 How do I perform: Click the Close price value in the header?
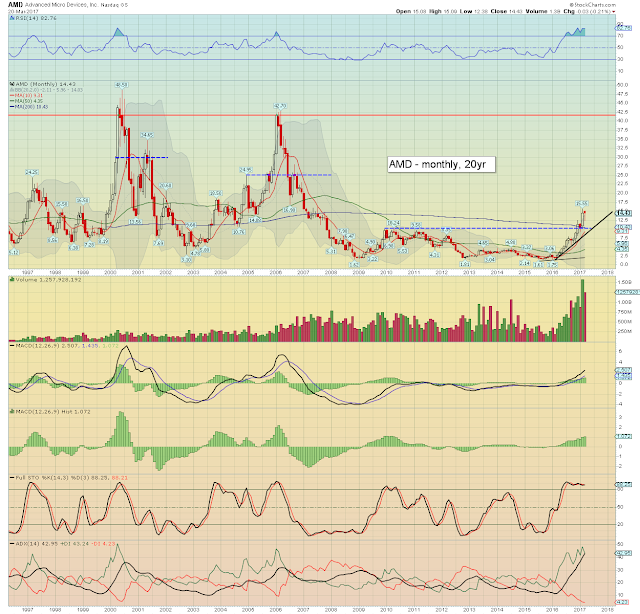tap(516, 11)
